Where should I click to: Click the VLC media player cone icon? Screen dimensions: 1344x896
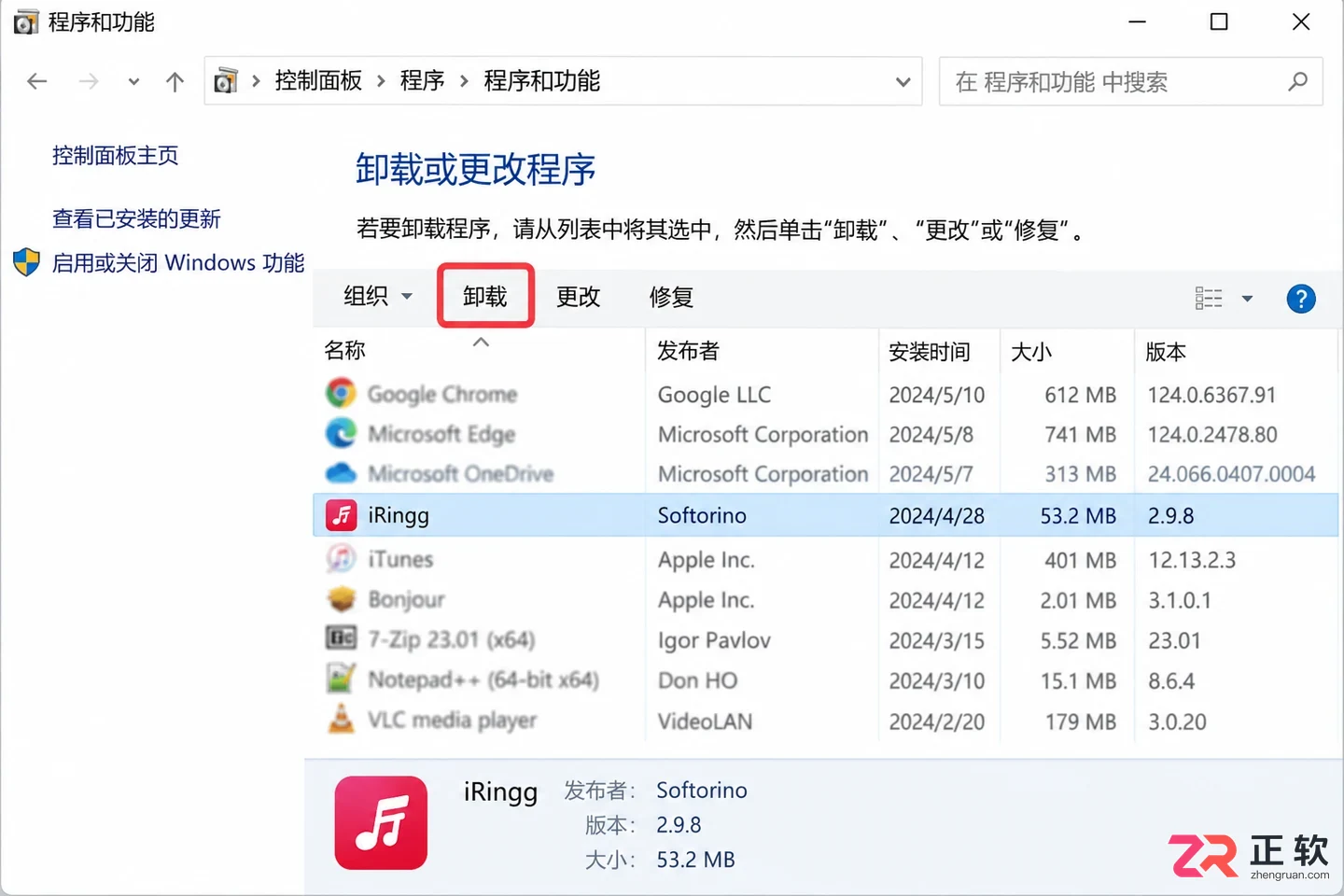click(x=341, y=719)
